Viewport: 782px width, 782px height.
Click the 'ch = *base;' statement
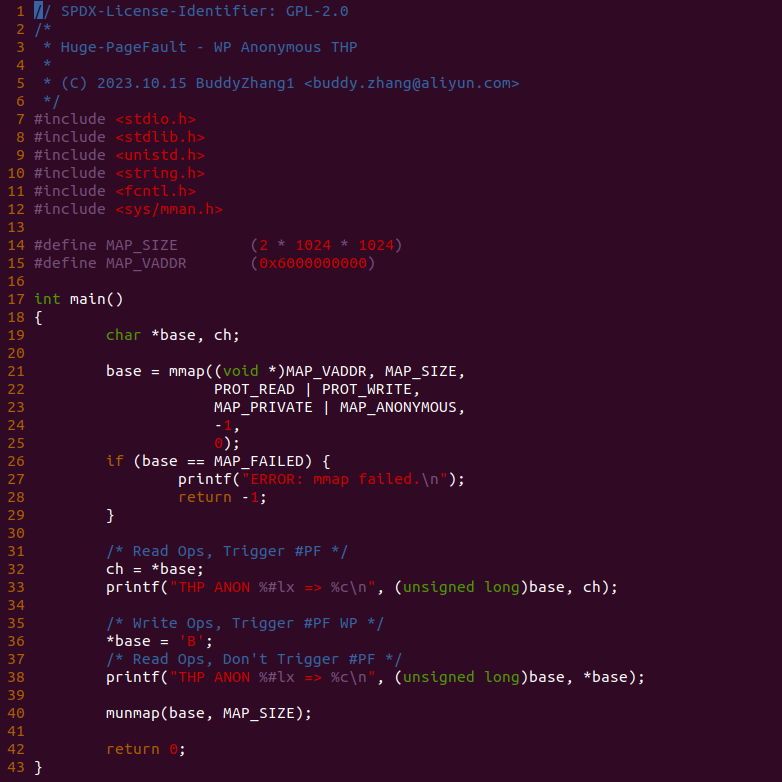155,569
